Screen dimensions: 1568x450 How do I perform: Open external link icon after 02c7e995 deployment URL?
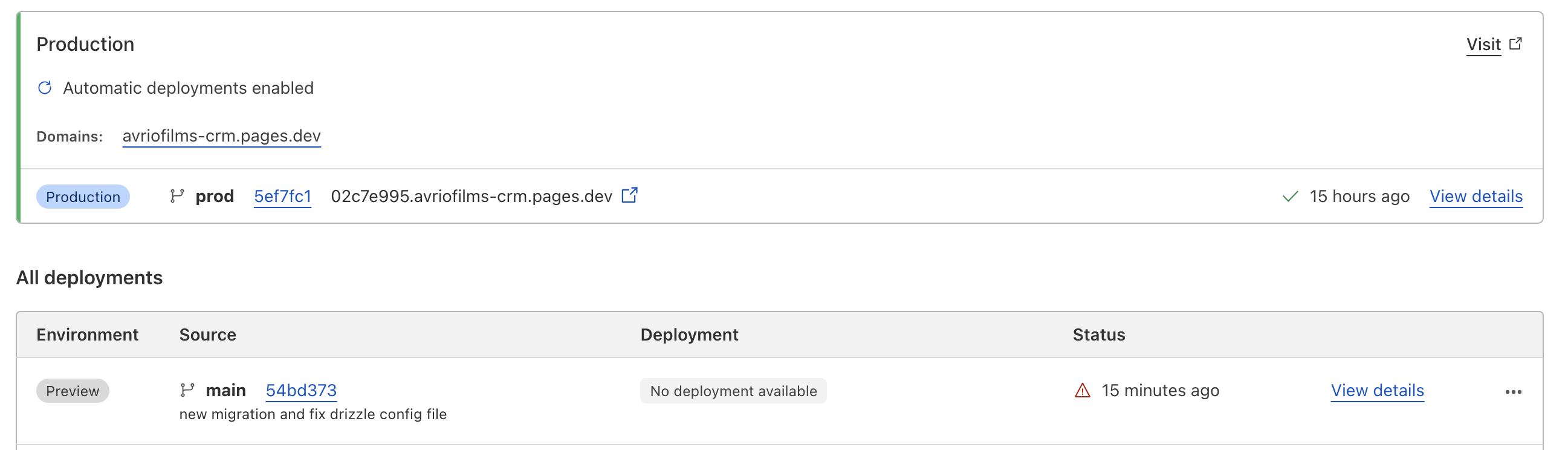[x=629, y=195]
